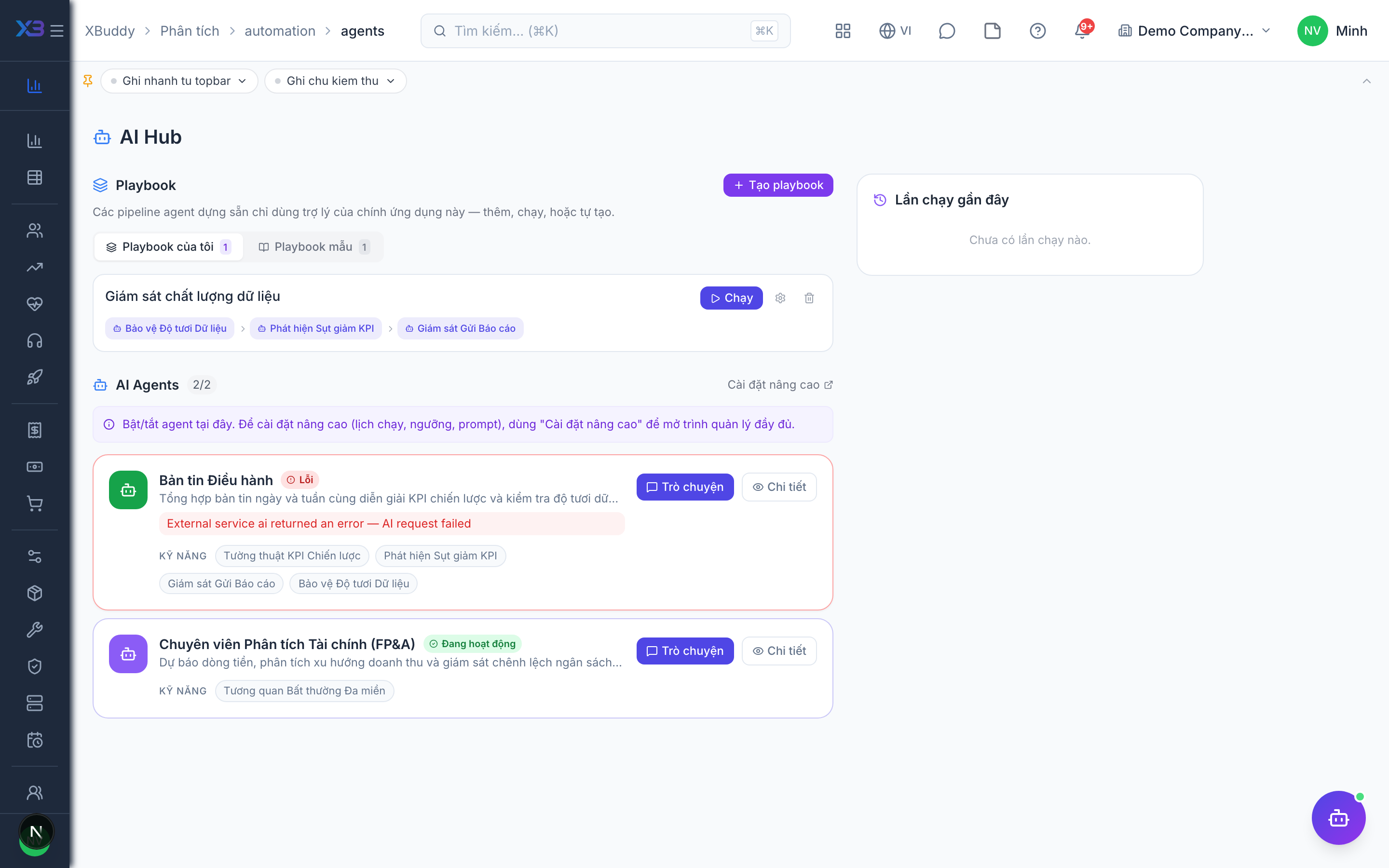This screenshot has width=1389, height=868.
Task: Open the Demo Company selector dropdown
Action: (1195, 30)
